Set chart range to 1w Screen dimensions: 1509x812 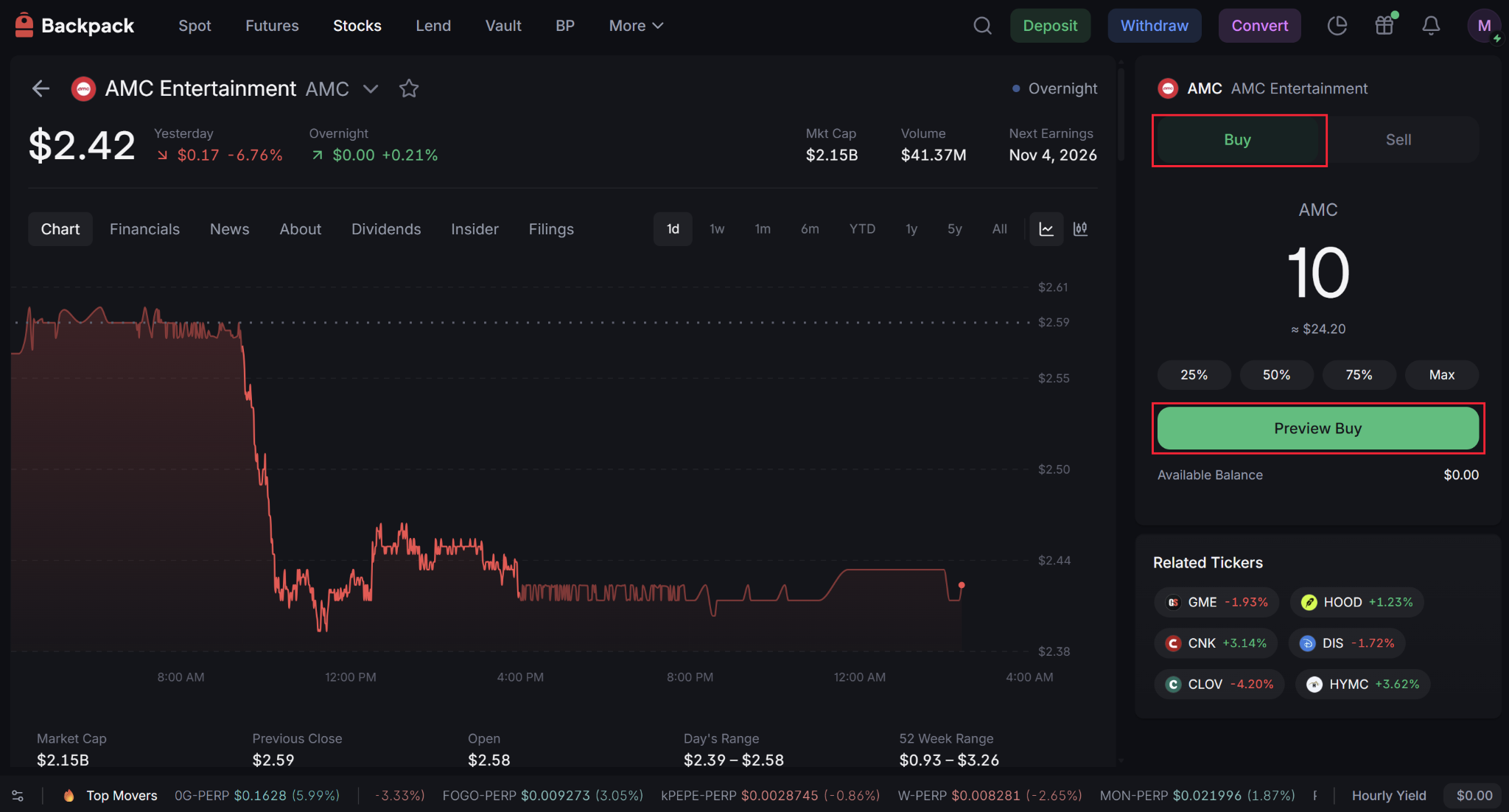[717, 229]
